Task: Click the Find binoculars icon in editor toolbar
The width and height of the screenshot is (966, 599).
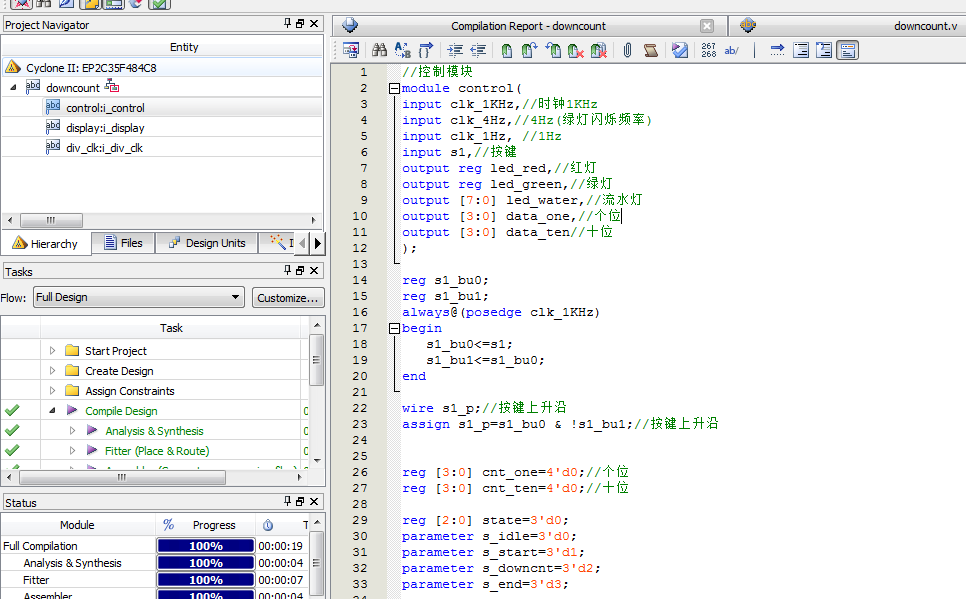Action: tap(379, 50)
